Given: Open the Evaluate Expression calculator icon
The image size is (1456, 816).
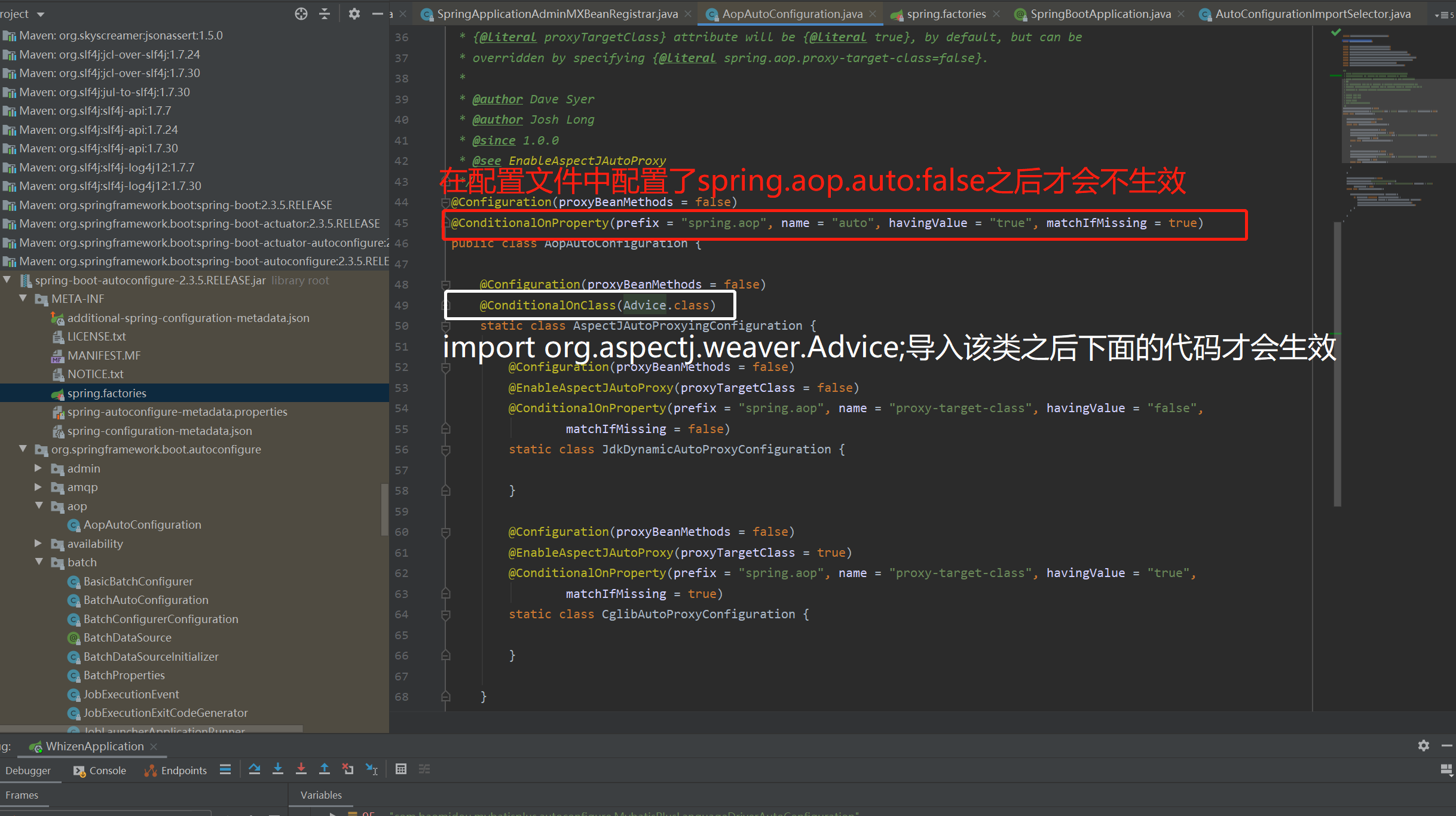Looking at the screenshot, I should coord(401,769).
